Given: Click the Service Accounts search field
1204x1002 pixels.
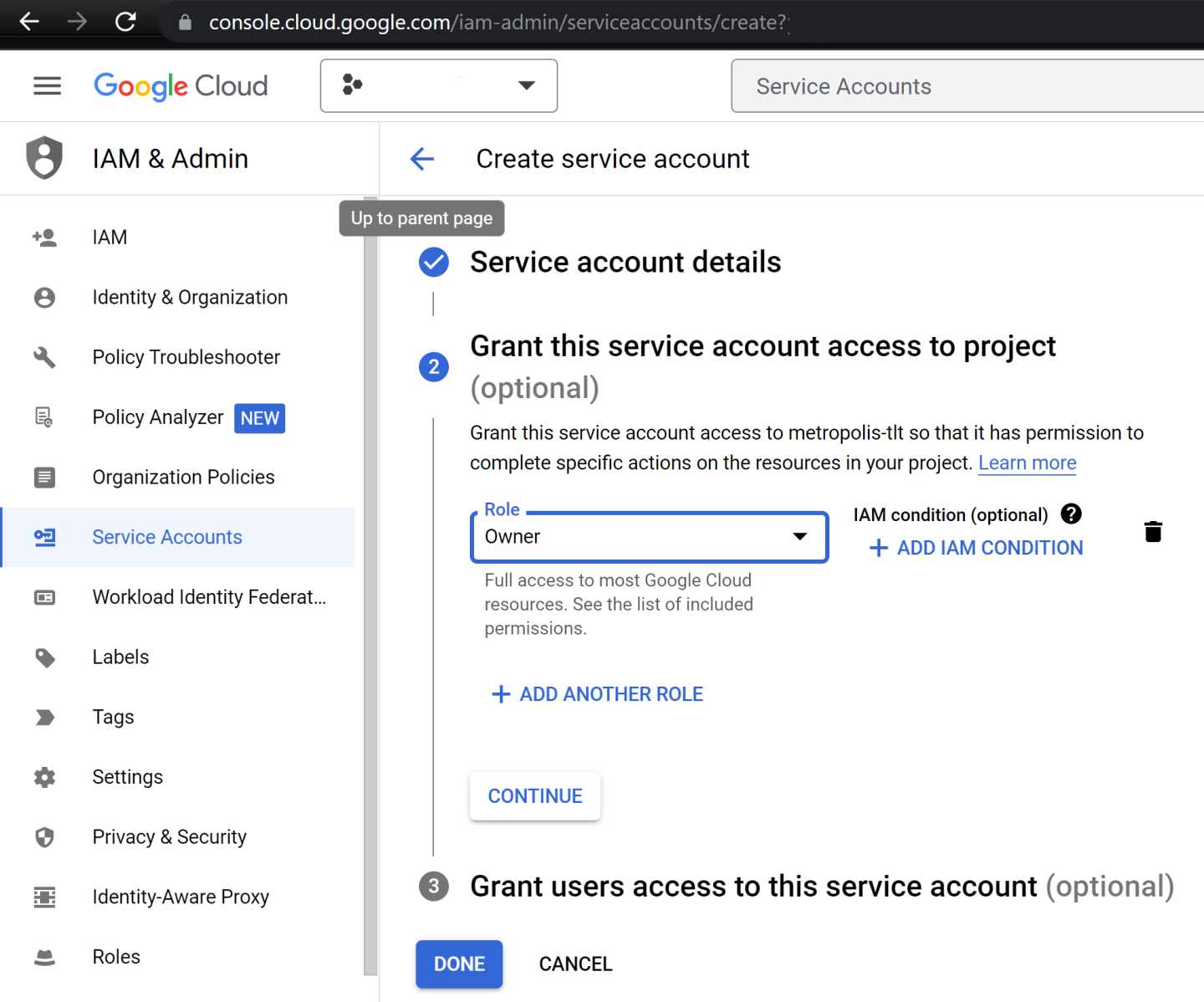Looking at the screenshot, I should [x=962, y=86].
